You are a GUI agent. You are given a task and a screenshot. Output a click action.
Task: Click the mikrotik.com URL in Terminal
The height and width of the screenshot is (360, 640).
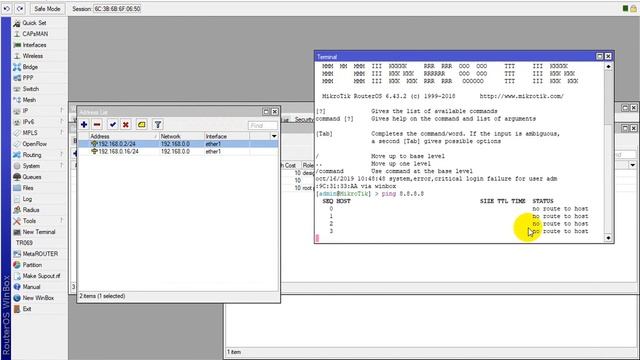(x=522, y=96)
